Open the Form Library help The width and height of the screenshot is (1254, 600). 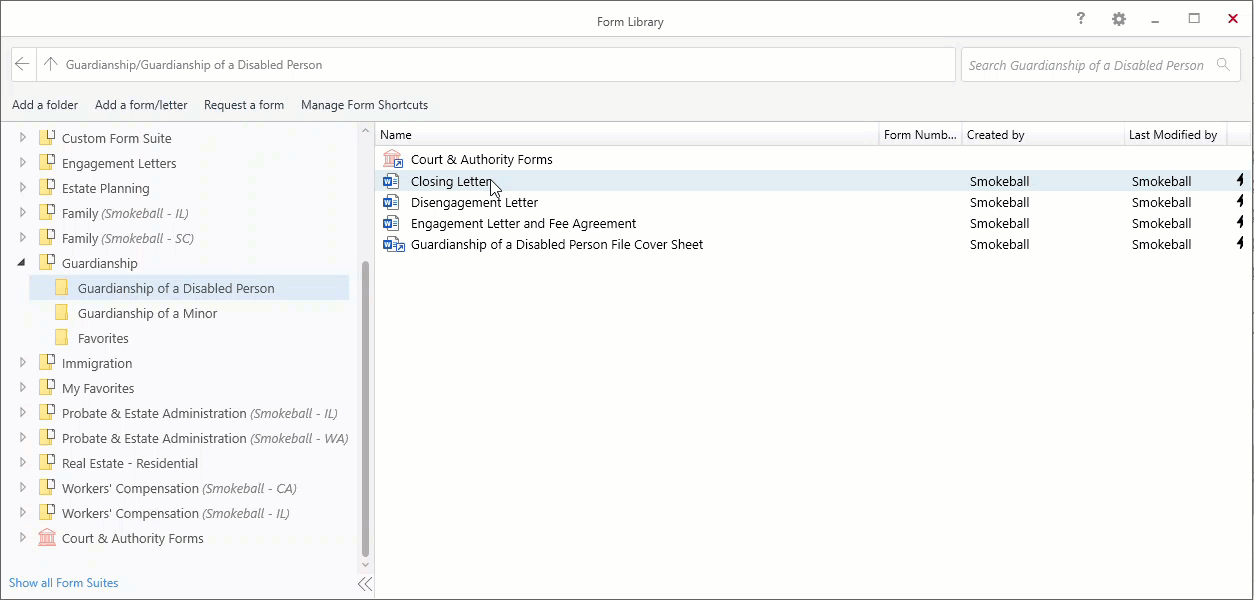[x=1080, y=18]
